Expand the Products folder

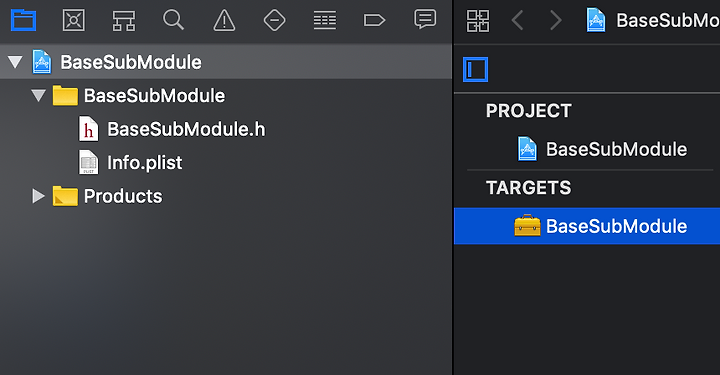coord(39,196)
